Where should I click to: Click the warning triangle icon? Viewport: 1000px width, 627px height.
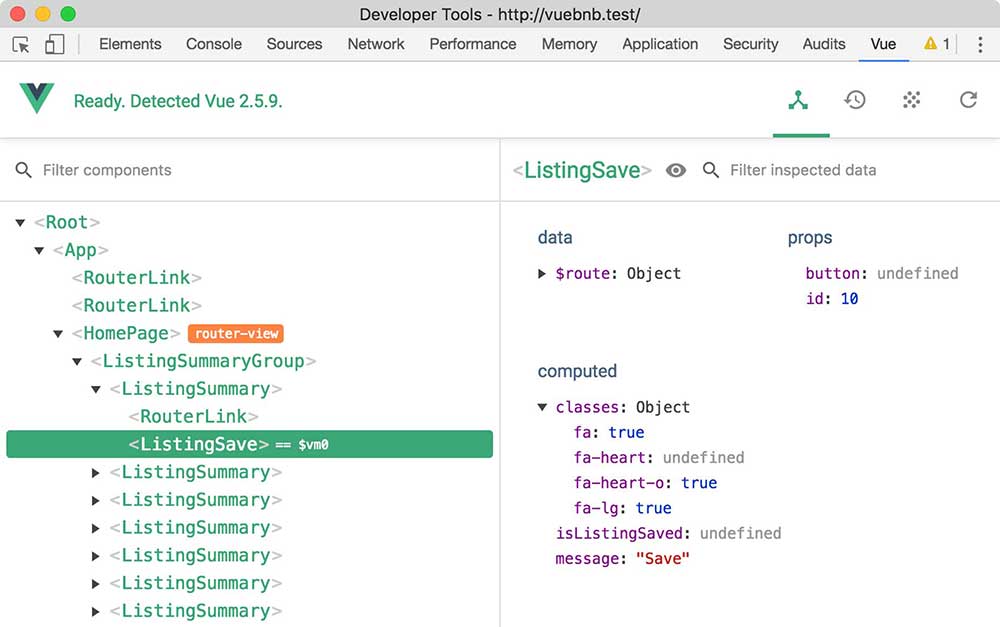coord(930,43)
